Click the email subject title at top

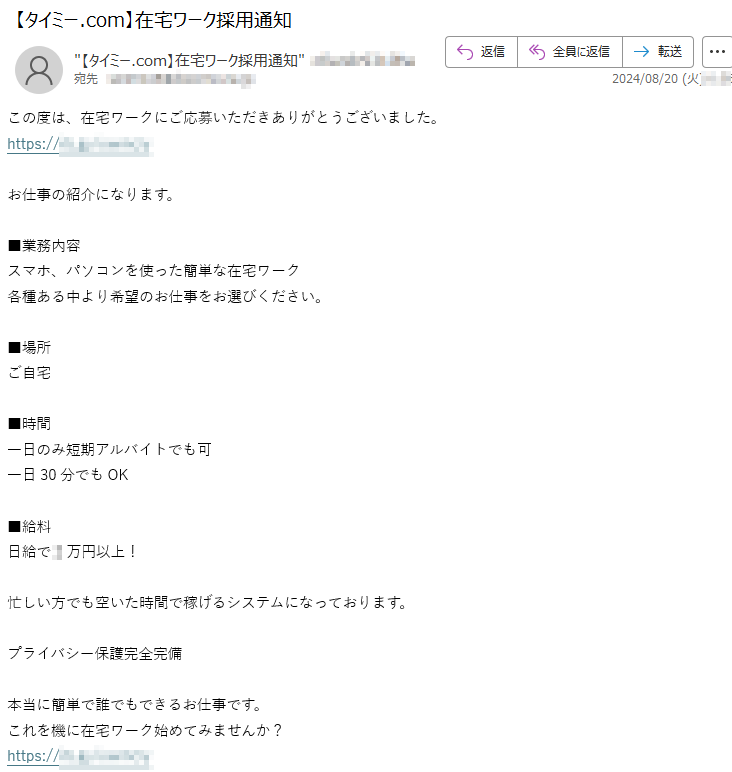pos(151,20)
